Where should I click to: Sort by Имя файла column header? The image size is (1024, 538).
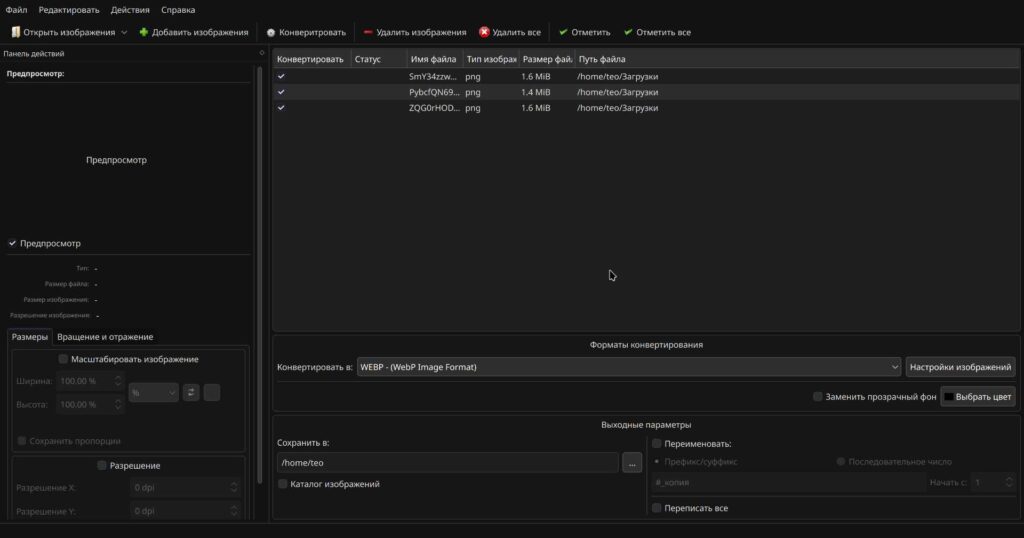coord(435,59)
